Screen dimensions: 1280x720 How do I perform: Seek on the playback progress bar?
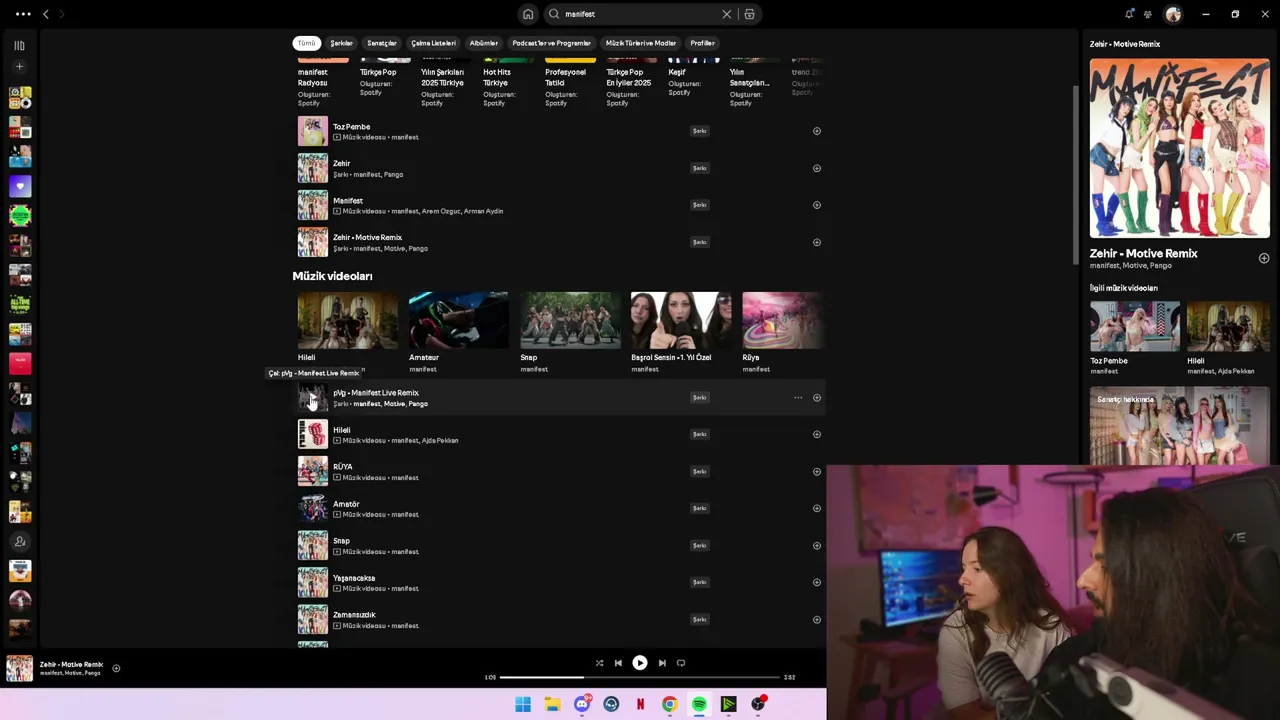pos(640,678)
